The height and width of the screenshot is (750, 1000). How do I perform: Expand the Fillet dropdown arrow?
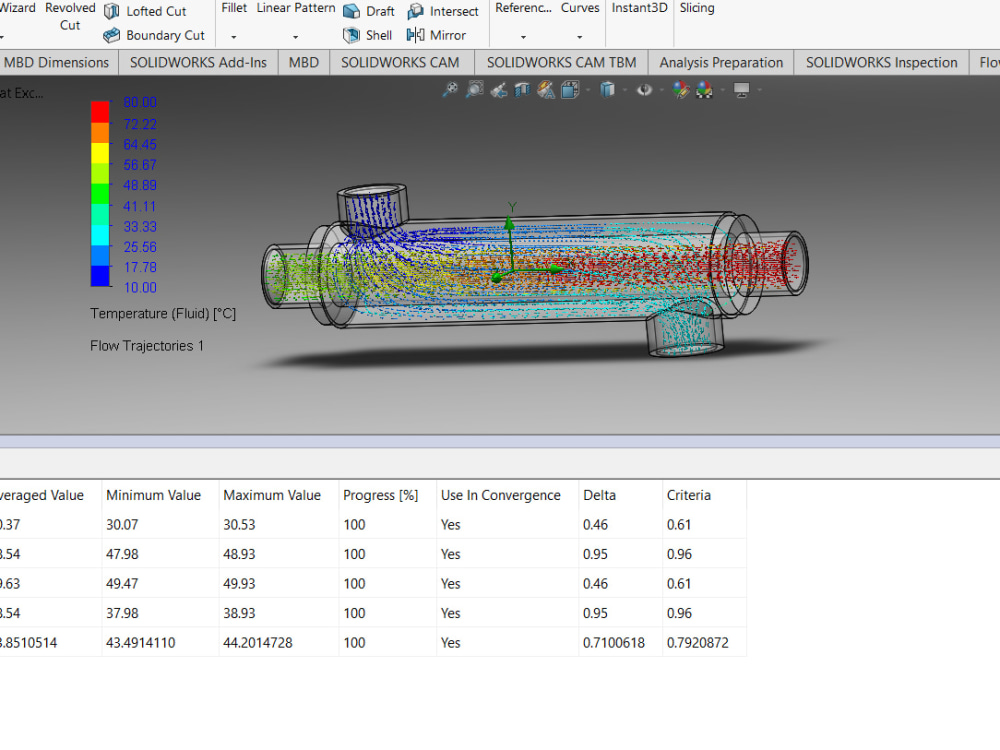pos(233,37)
